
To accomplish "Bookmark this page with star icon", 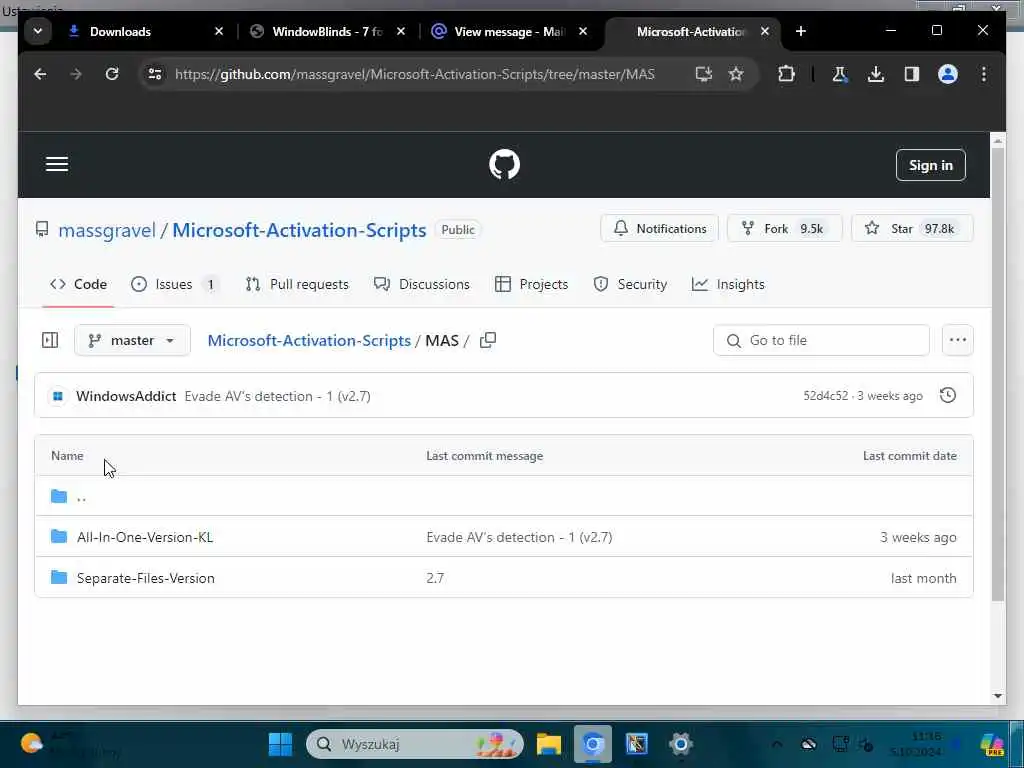I will pyautogui.click(x=736, y=74).
